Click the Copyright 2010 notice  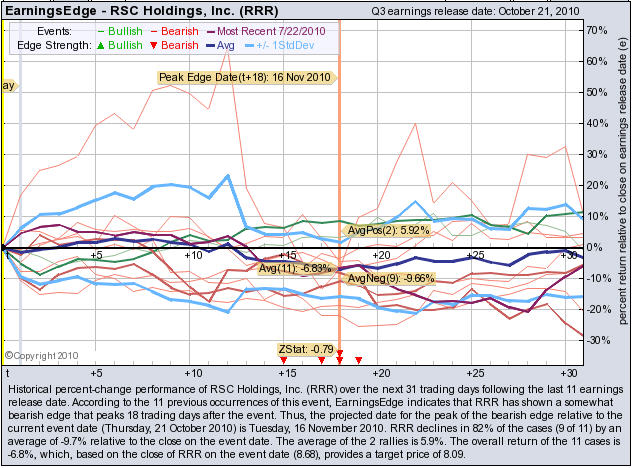pyautogui.click(x=40, y=355)
